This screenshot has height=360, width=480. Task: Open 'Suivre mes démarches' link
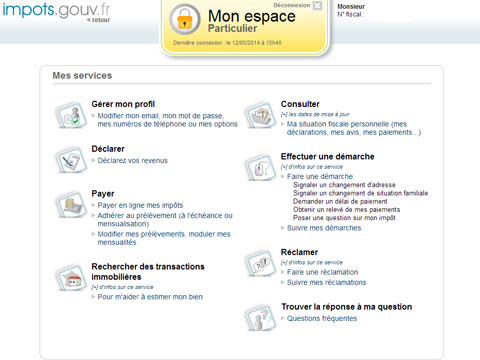[324, 228]
